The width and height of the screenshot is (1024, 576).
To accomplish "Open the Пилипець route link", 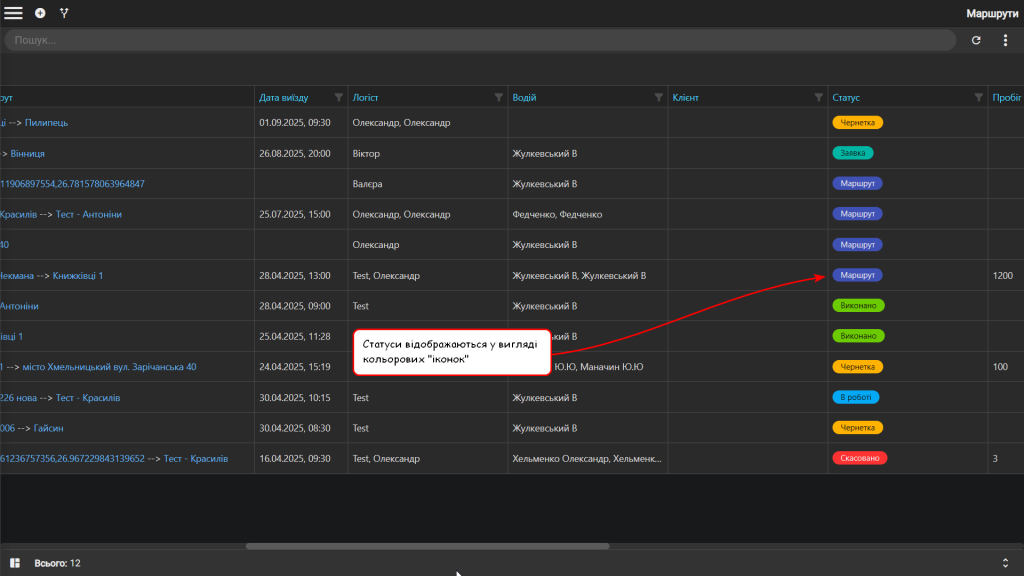I will [x=46, y=123].
